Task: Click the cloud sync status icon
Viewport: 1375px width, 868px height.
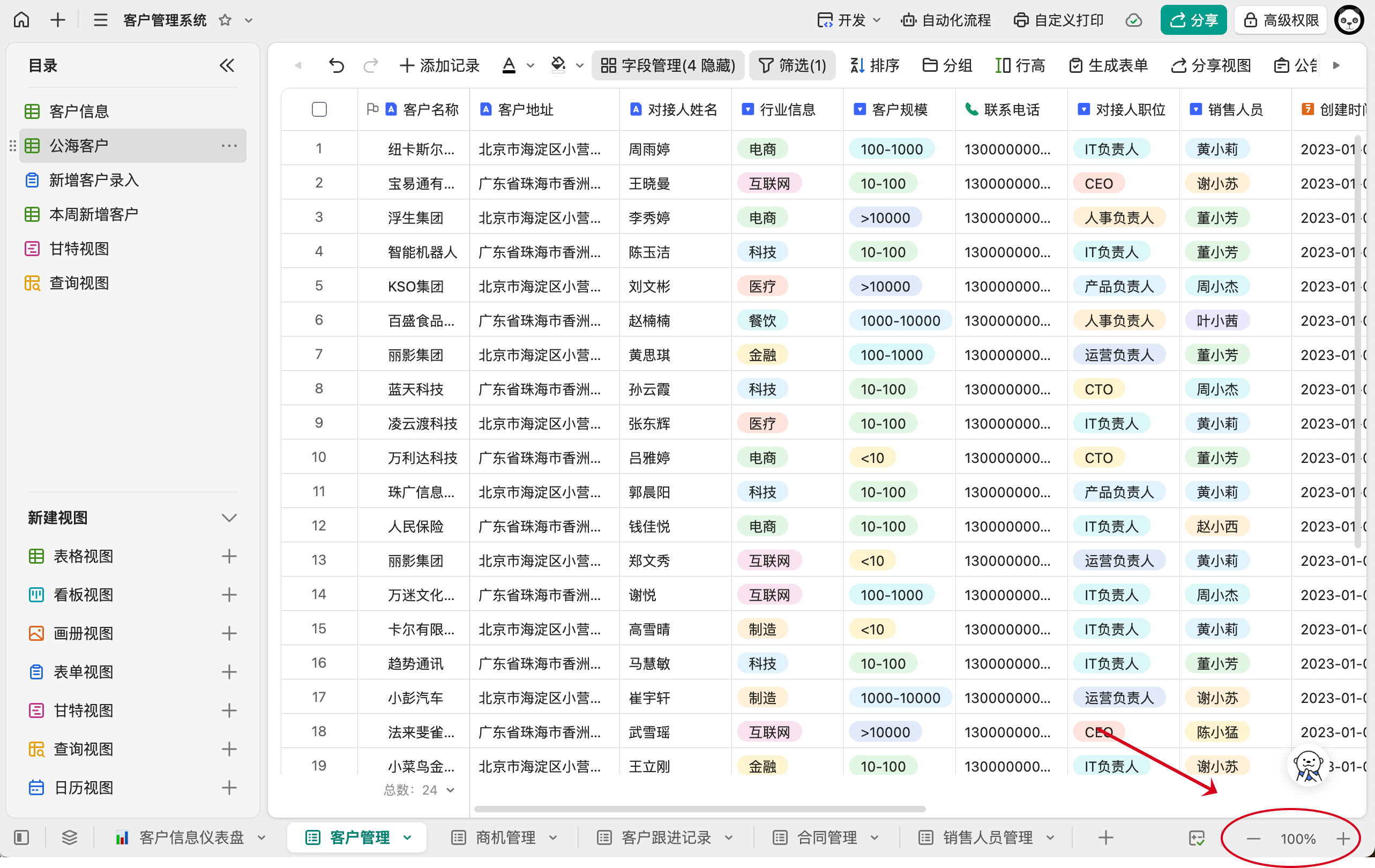Action: point(1133,20)
